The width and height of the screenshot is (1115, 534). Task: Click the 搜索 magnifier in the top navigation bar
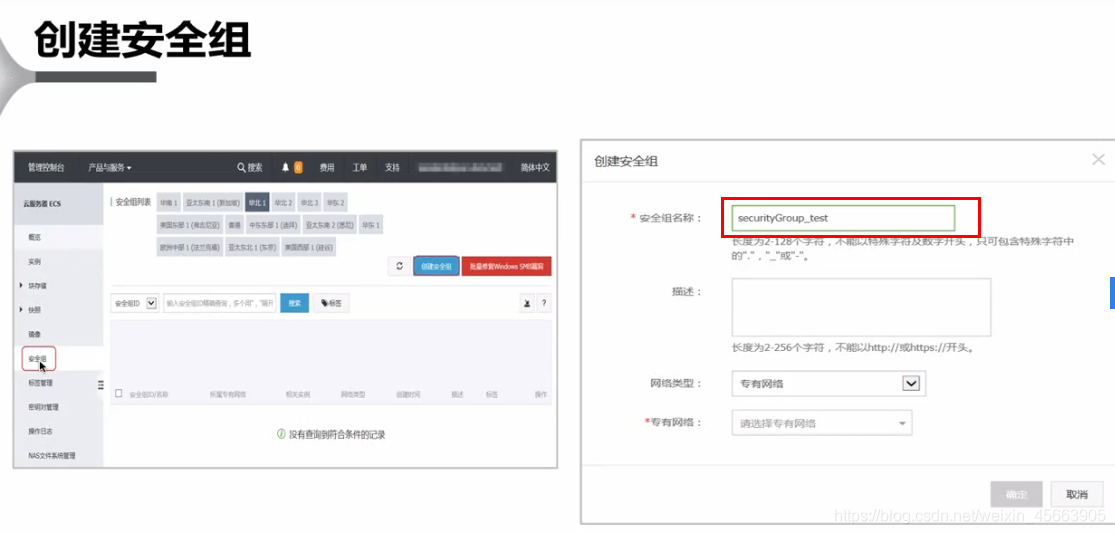click(250, 168)
